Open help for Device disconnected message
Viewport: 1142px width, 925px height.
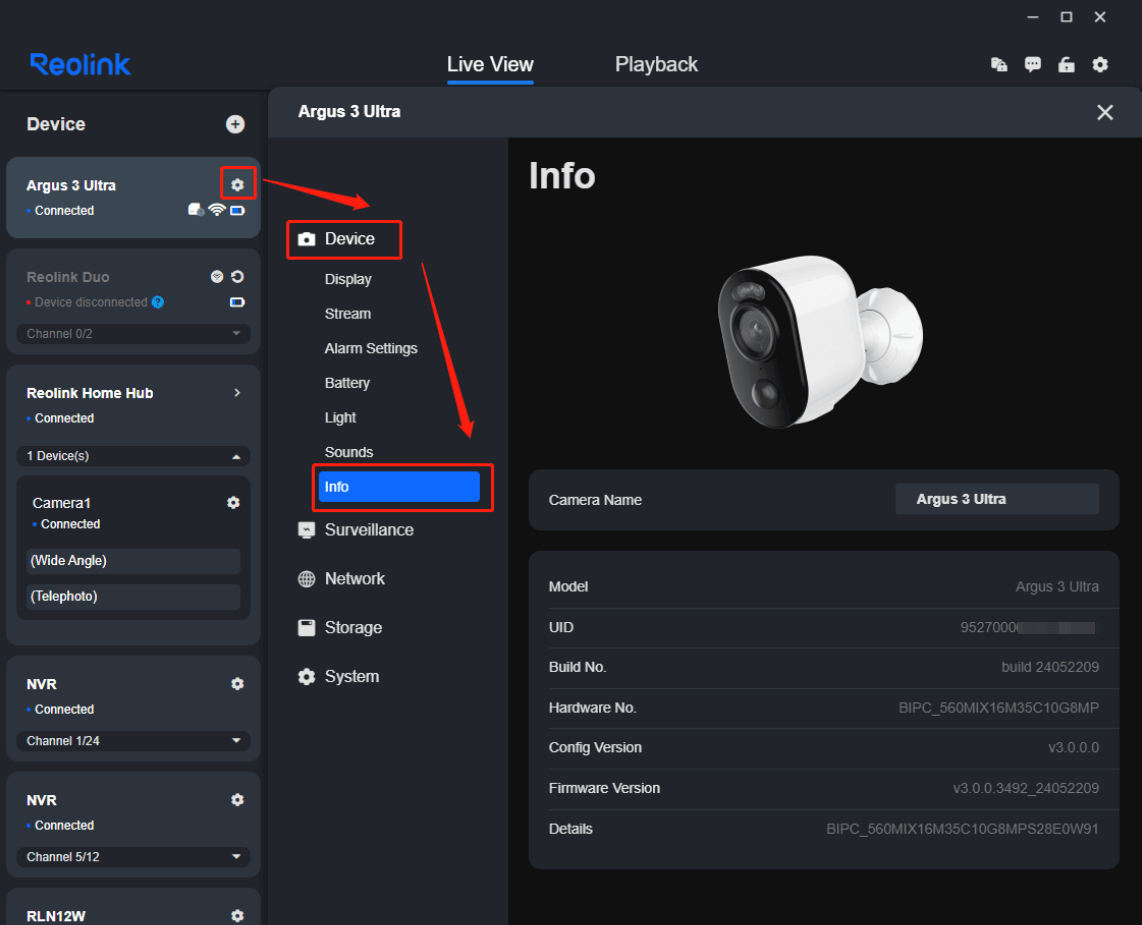tap(157, 302)
